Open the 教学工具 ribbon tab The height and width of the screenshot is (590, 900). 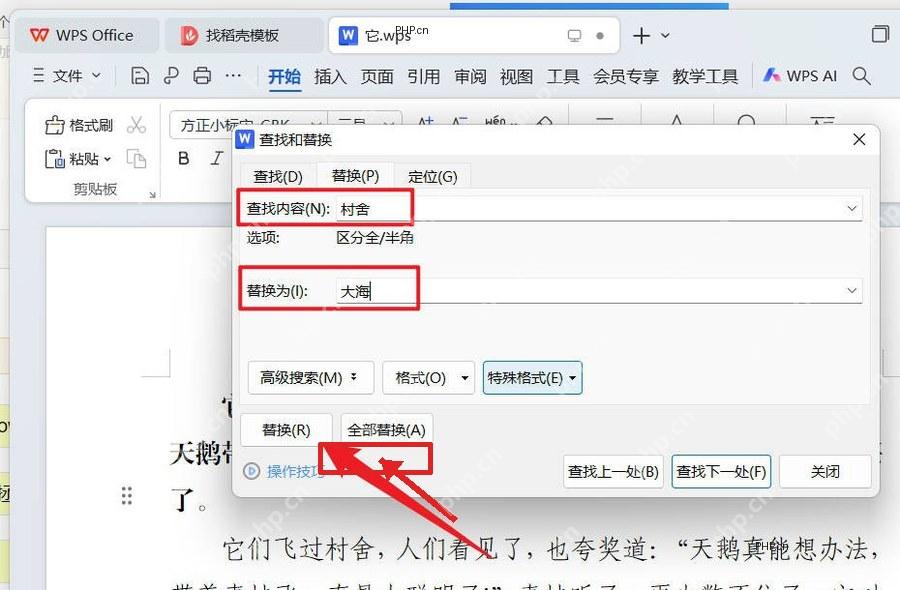click(705, 76)
